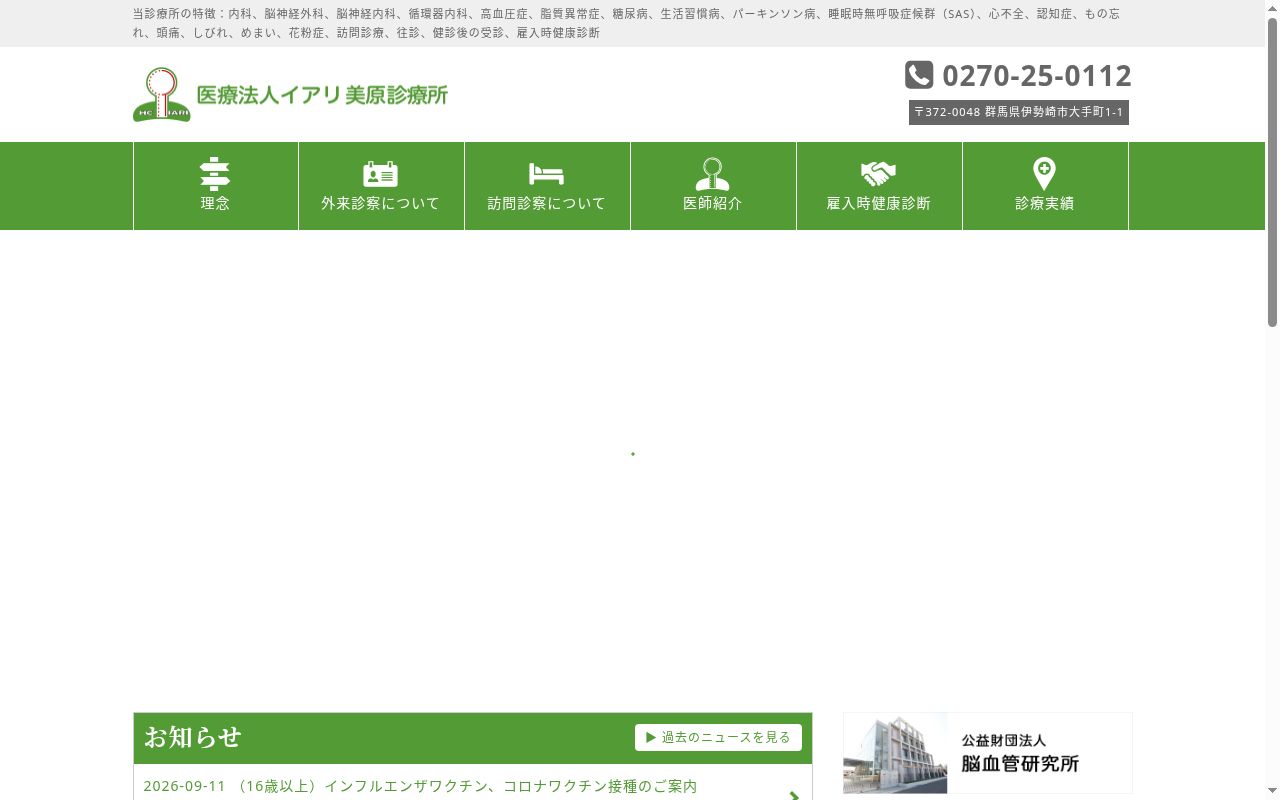Open the 脳血管研究所 banner
The image size is (1280, 800).
click(988, 753)
